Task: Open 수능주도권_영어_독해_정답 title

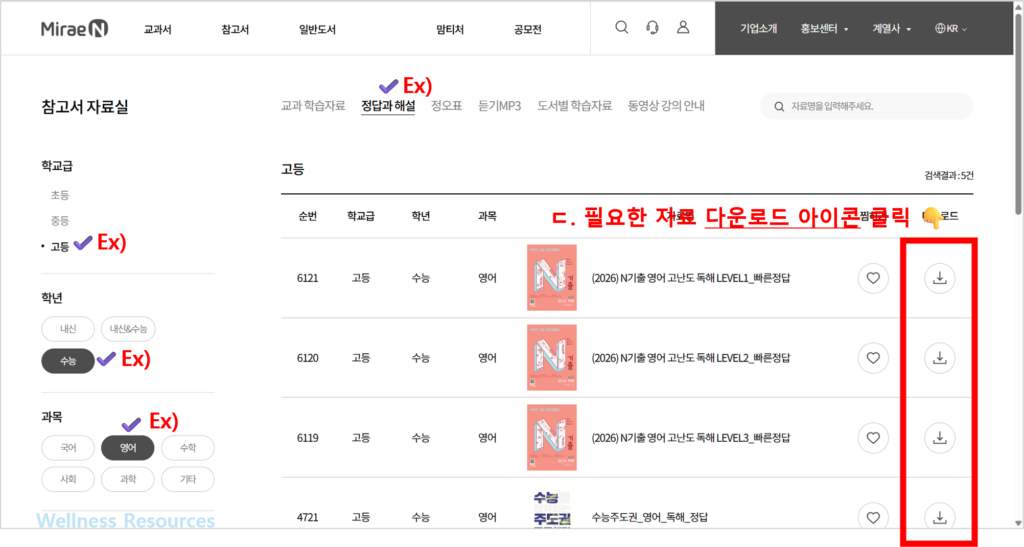Action: point(649,517)
